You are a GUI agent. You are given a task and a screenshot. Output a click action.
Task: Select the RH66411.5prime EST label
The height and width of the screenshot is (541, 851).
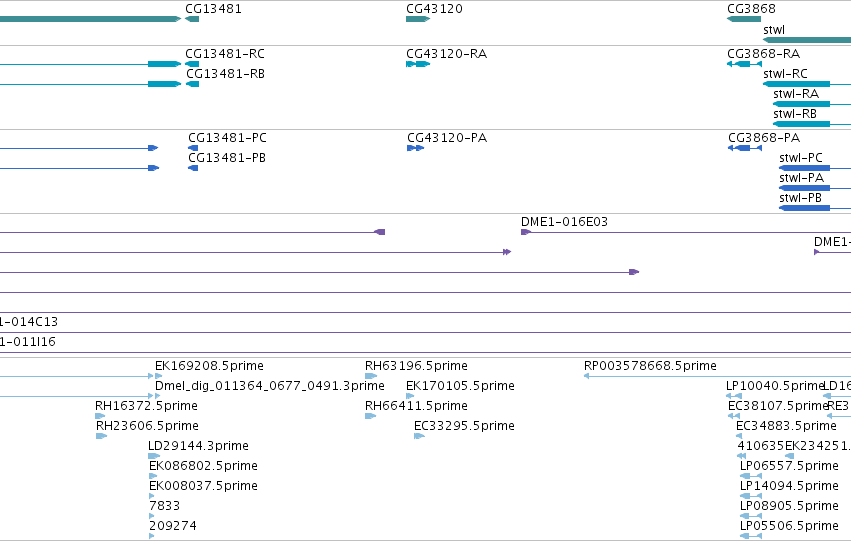[x=416, y=406]
